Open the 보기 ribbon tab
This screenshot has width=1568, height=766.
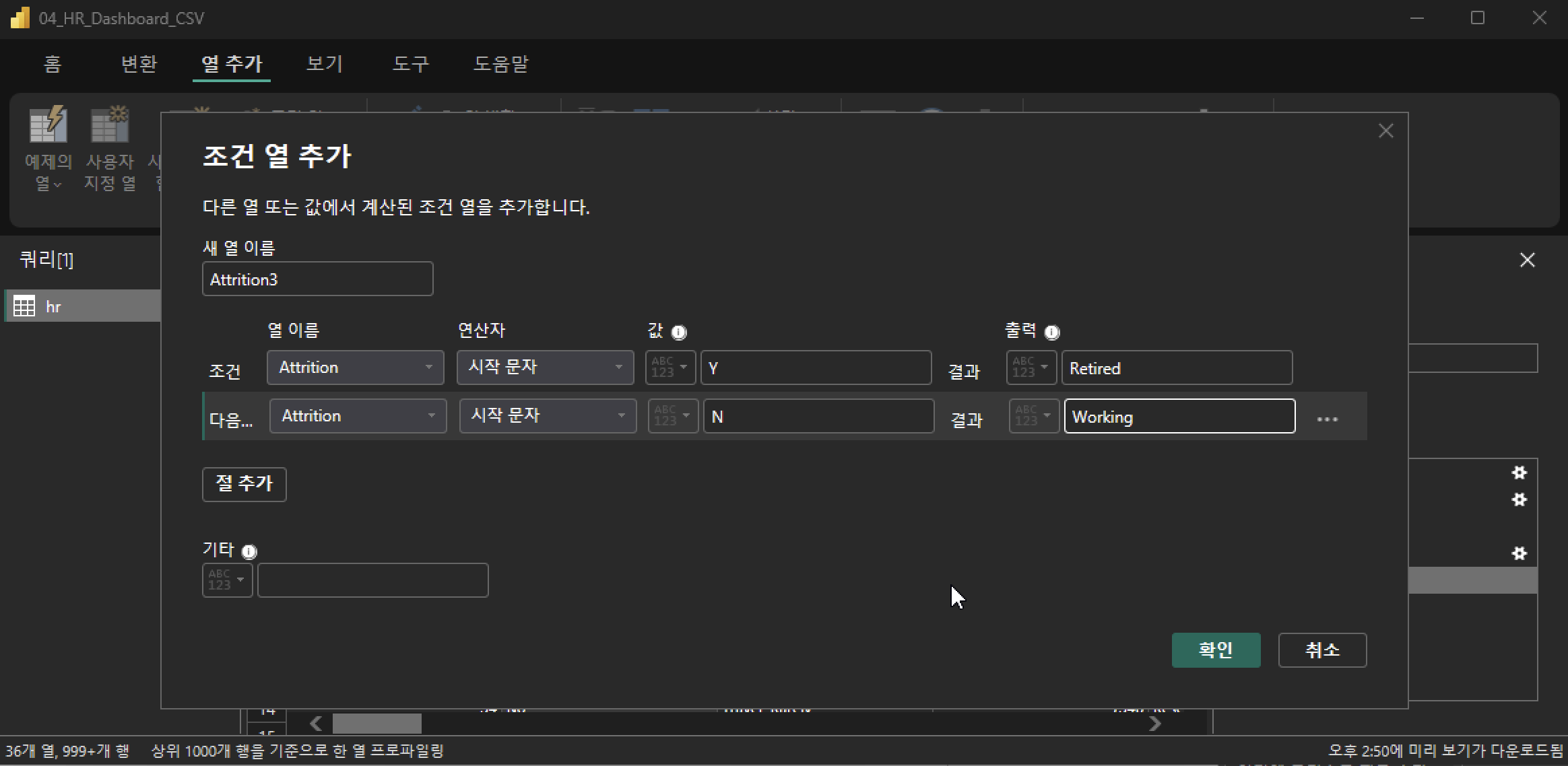point(325,64)
